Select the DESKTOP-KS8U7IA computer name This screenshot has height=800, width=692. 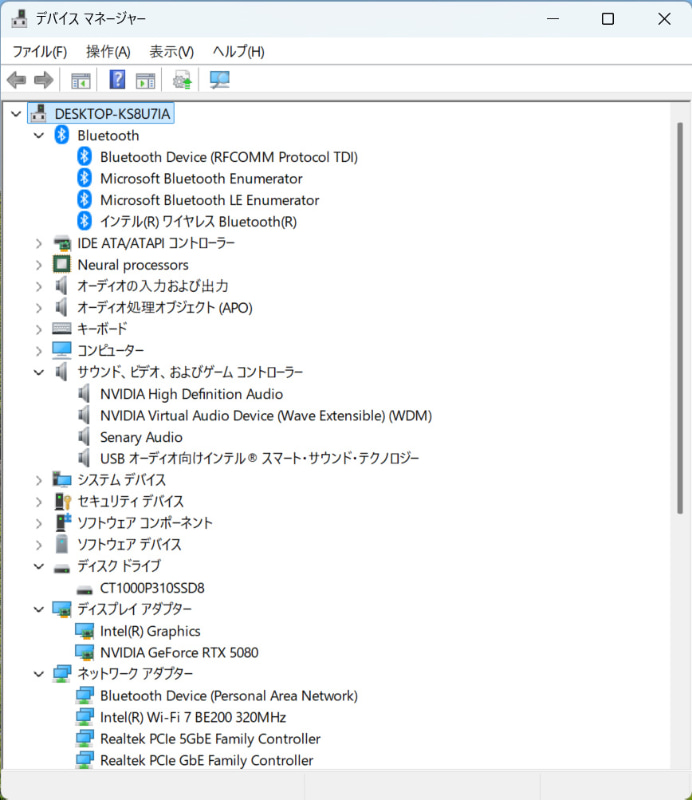click(112, 114)
